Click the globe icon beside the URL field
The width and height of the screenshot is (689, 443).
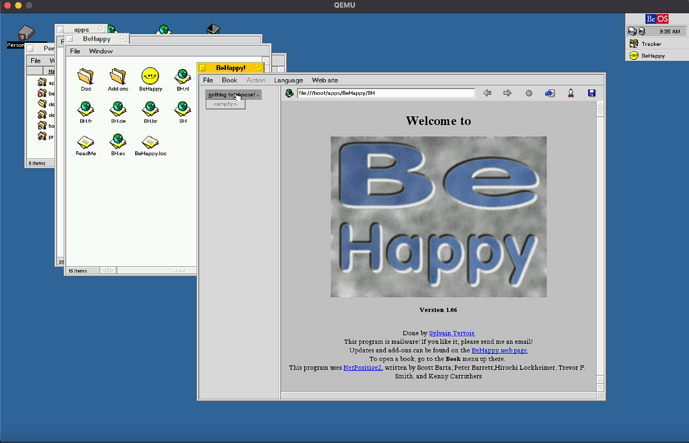point(289,93)
